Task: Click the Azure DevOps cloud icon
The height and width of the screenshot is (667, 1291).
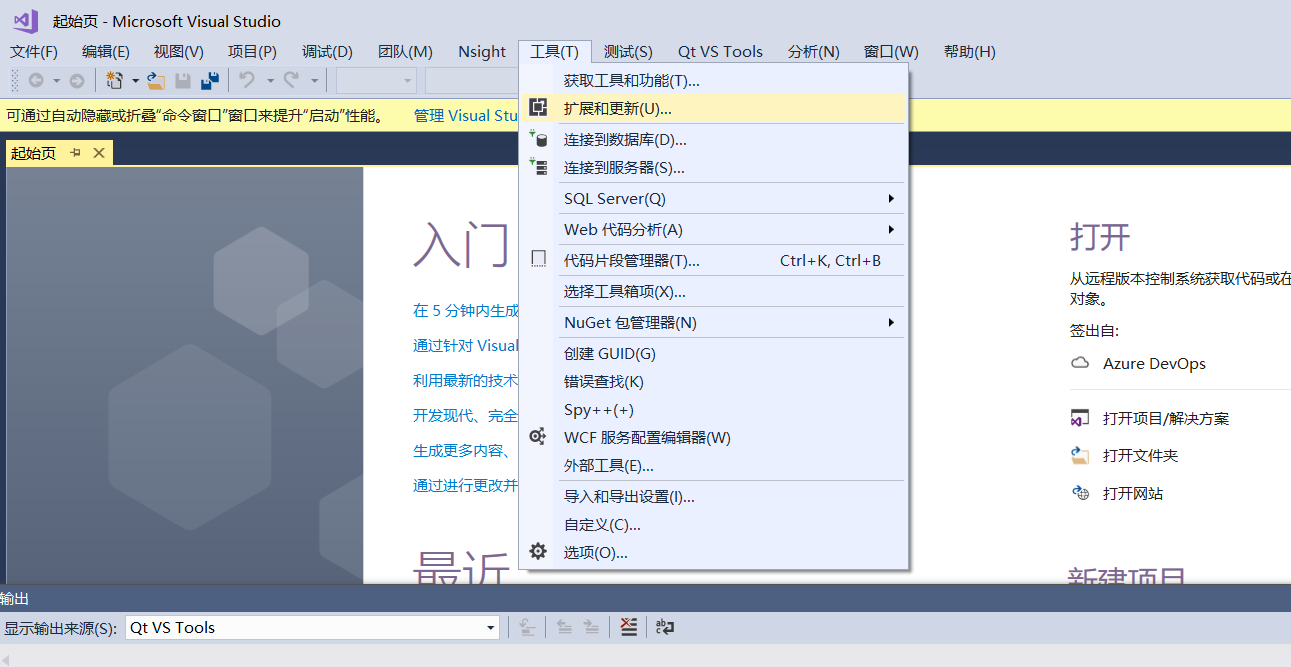Action: click(x=1080, y=363)
